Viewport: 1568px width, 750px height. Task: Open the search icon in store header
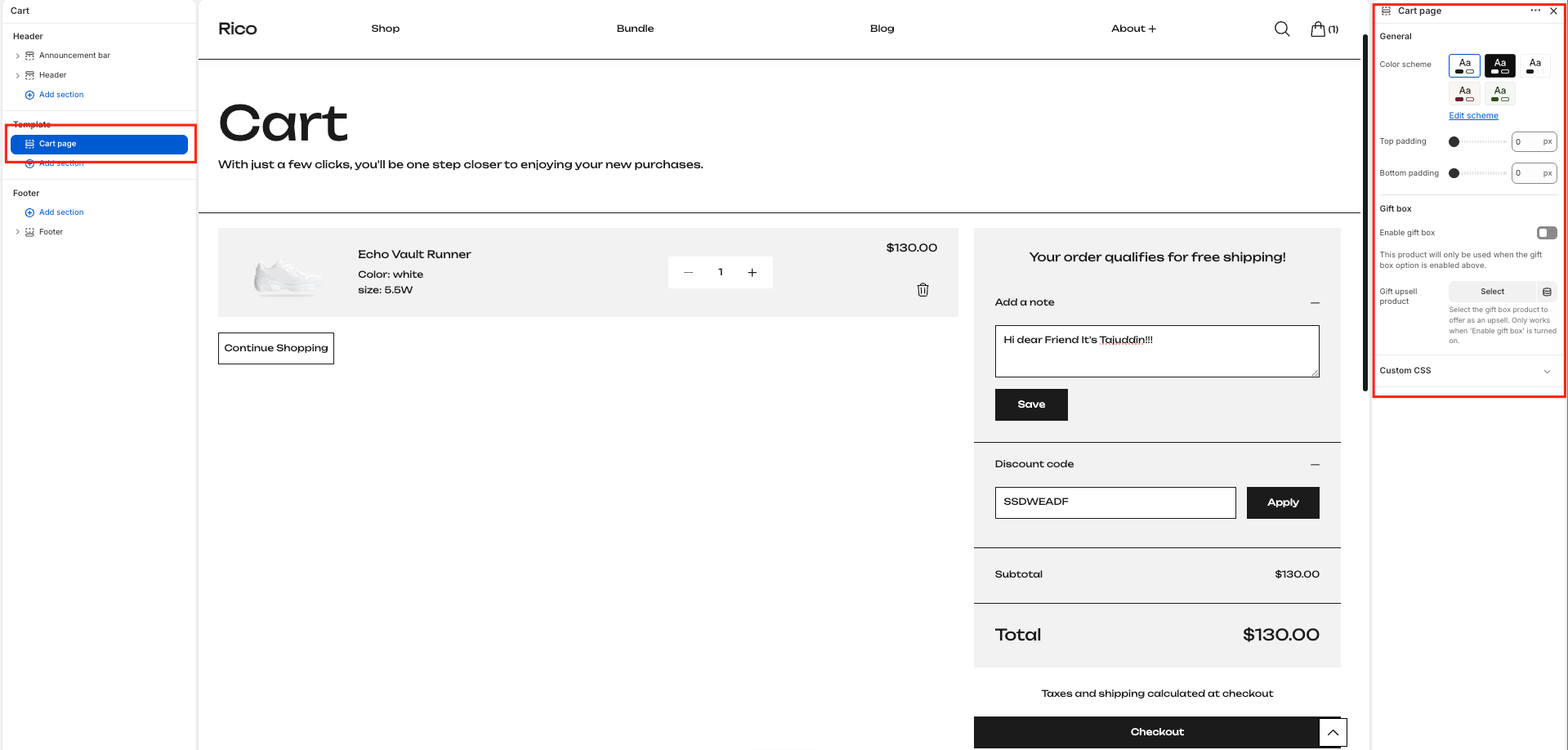click(x=1282, y=29)
